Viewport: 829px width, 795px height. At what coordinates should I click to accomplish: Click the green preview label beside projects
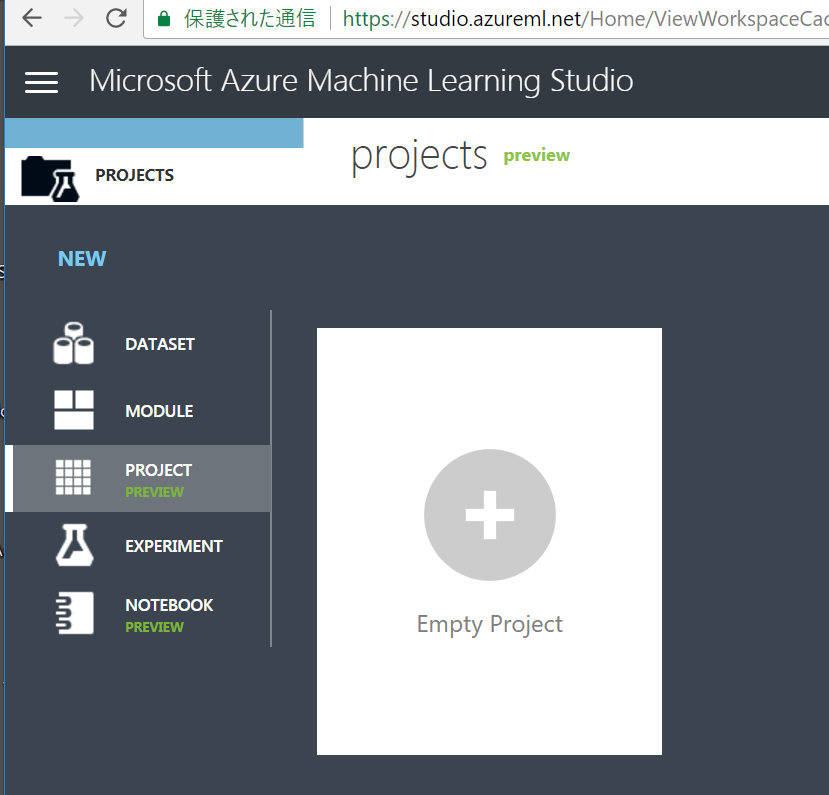click(537, 156)
